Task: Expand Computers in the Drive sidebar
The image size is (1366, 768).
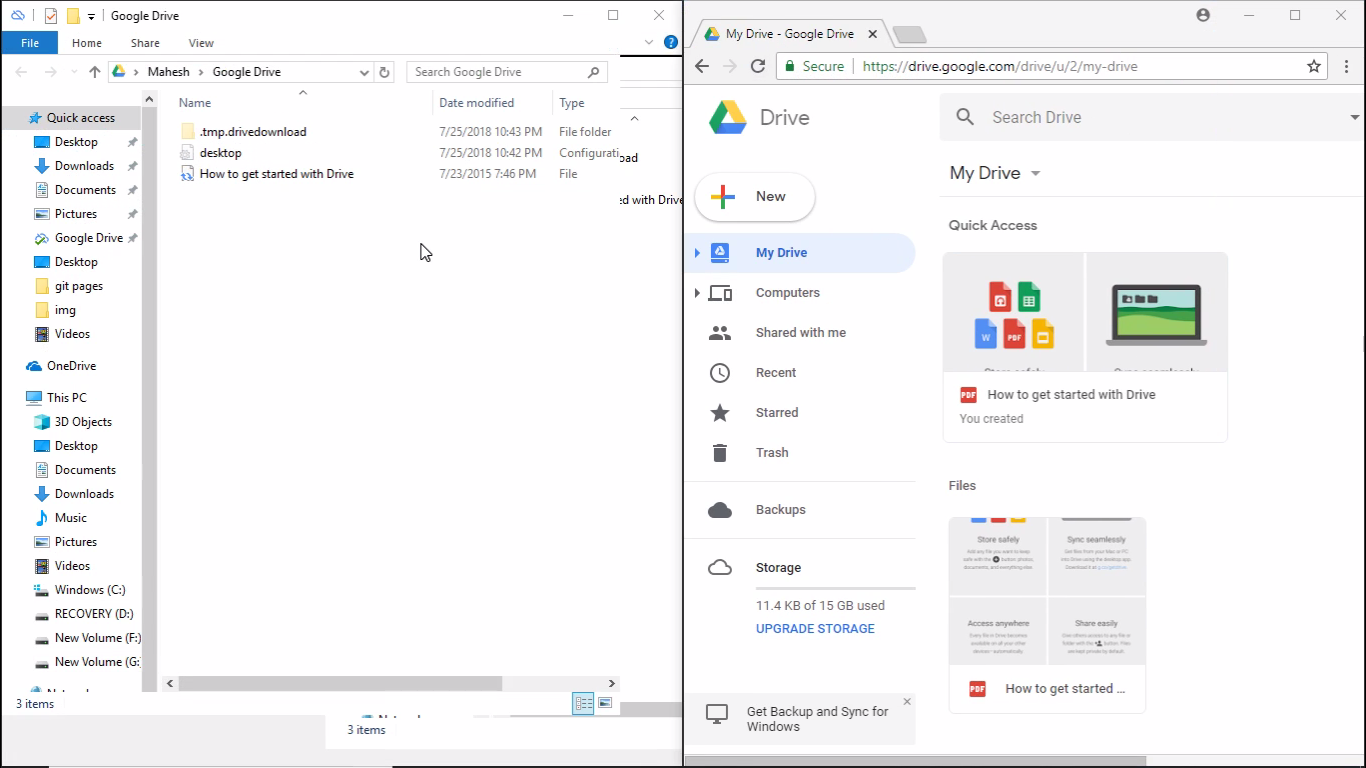Action: point(698,292)
